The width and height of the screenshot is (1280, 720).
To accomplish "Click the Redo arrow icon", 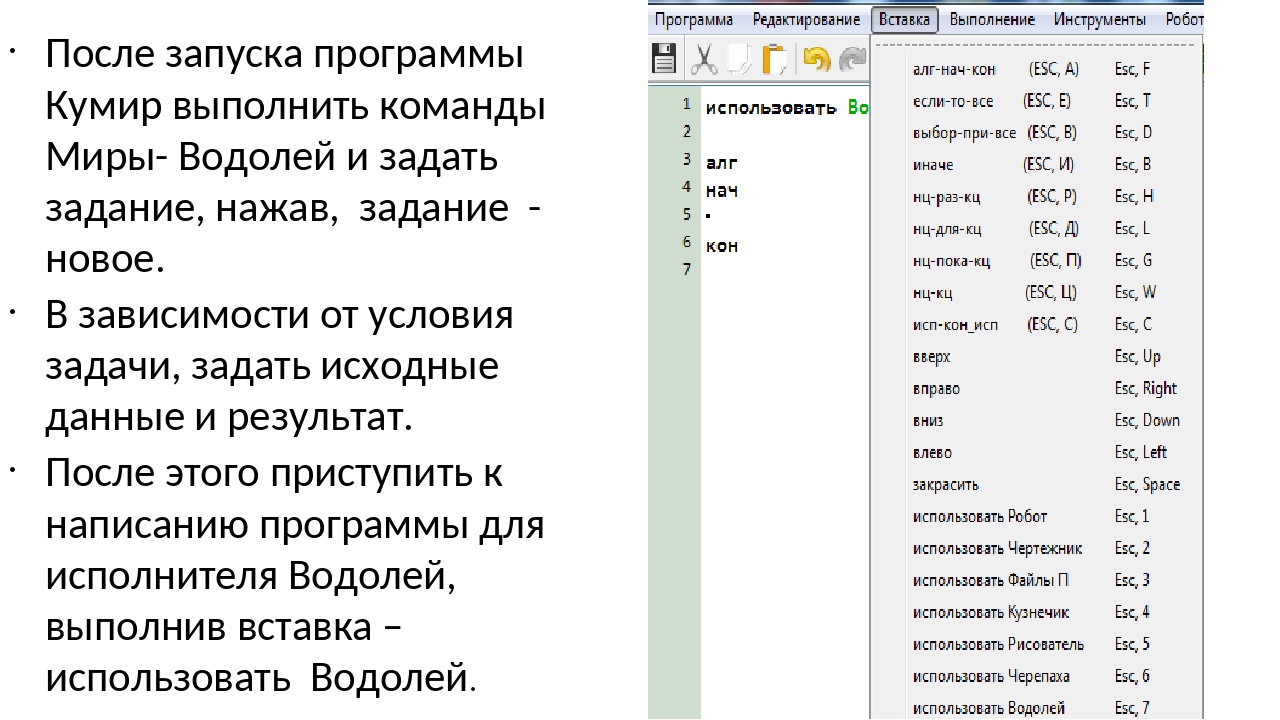I will [853, 59].
